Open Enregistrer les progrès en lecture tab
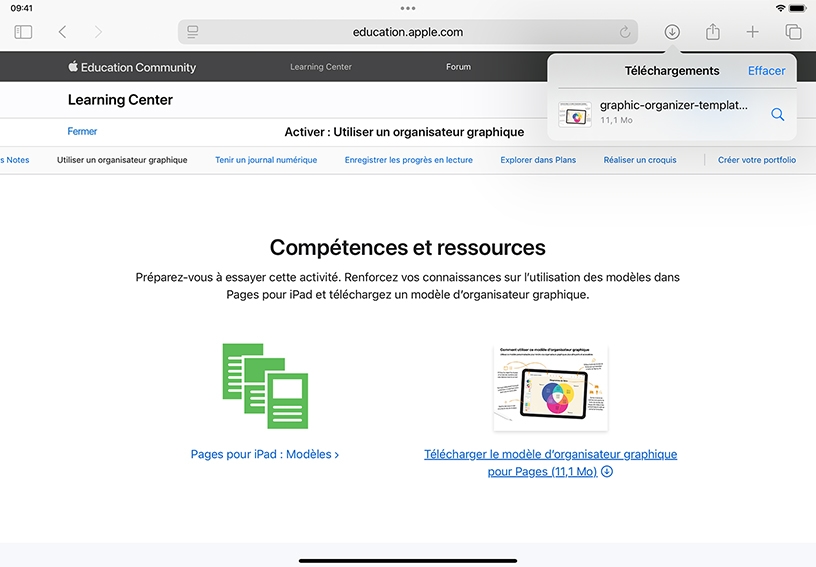 pos(409,160)
